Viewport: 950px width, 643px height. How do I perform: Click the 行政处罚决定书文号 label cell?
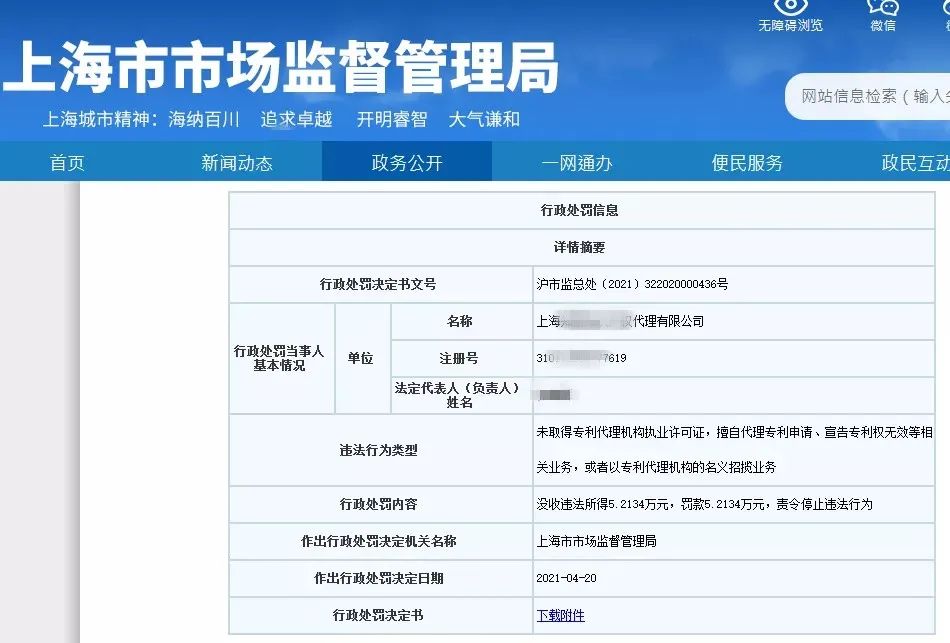tap(380, 284)
